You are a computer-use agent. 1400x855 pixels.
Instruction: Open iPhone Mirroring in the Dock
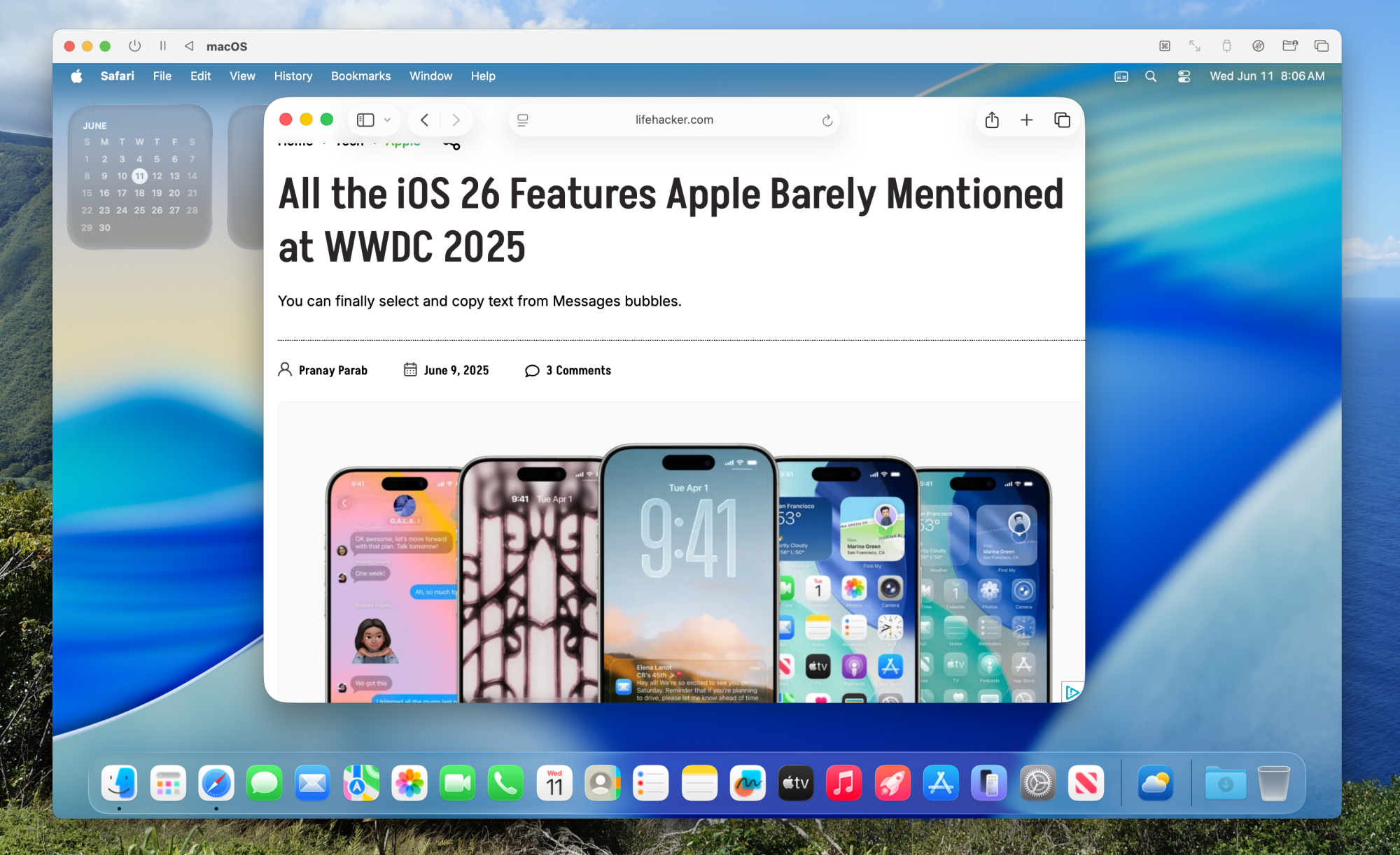click(989, 783)
